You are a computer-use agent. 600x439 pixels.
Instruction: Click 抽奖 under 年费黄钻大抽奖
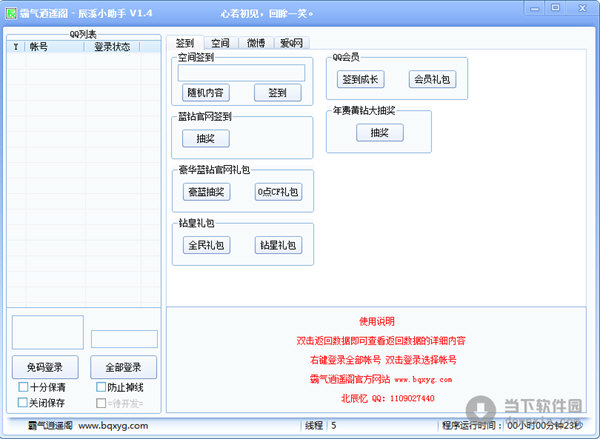click(380, 133)
